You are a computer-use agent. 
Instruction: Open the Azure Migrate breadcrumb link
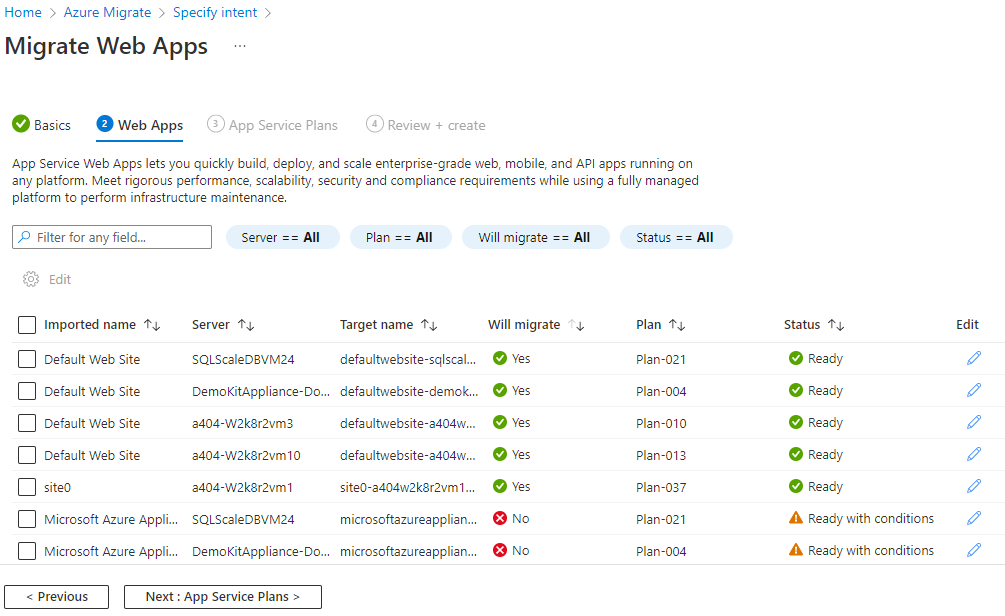(x=107, y=12)
